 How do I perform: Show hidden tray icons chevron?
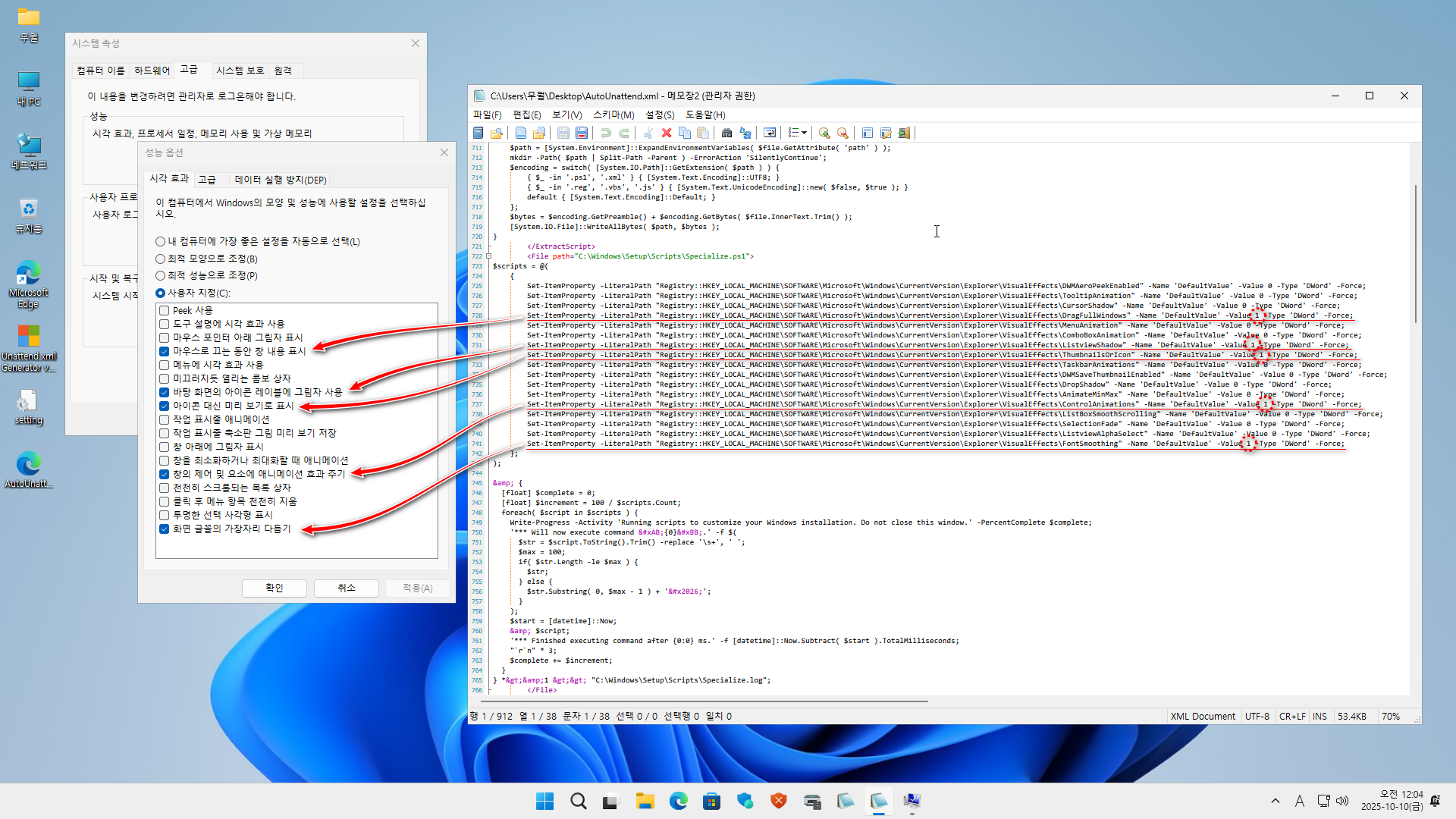pyautogui.click(x=1275, y=801)
